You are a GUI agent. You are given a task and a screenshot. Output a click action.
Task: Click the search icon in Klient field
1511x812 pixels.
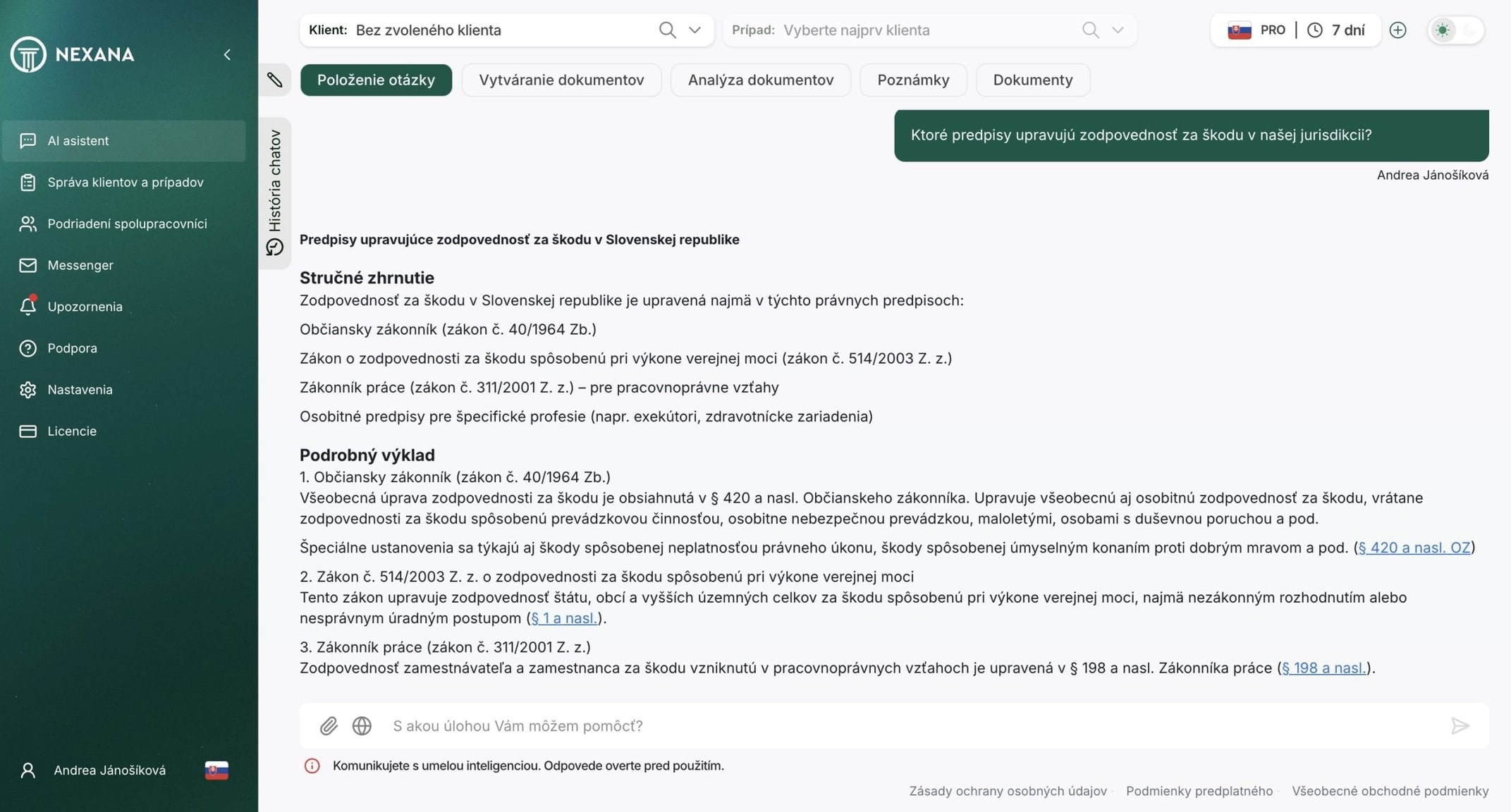pos(667,30)
